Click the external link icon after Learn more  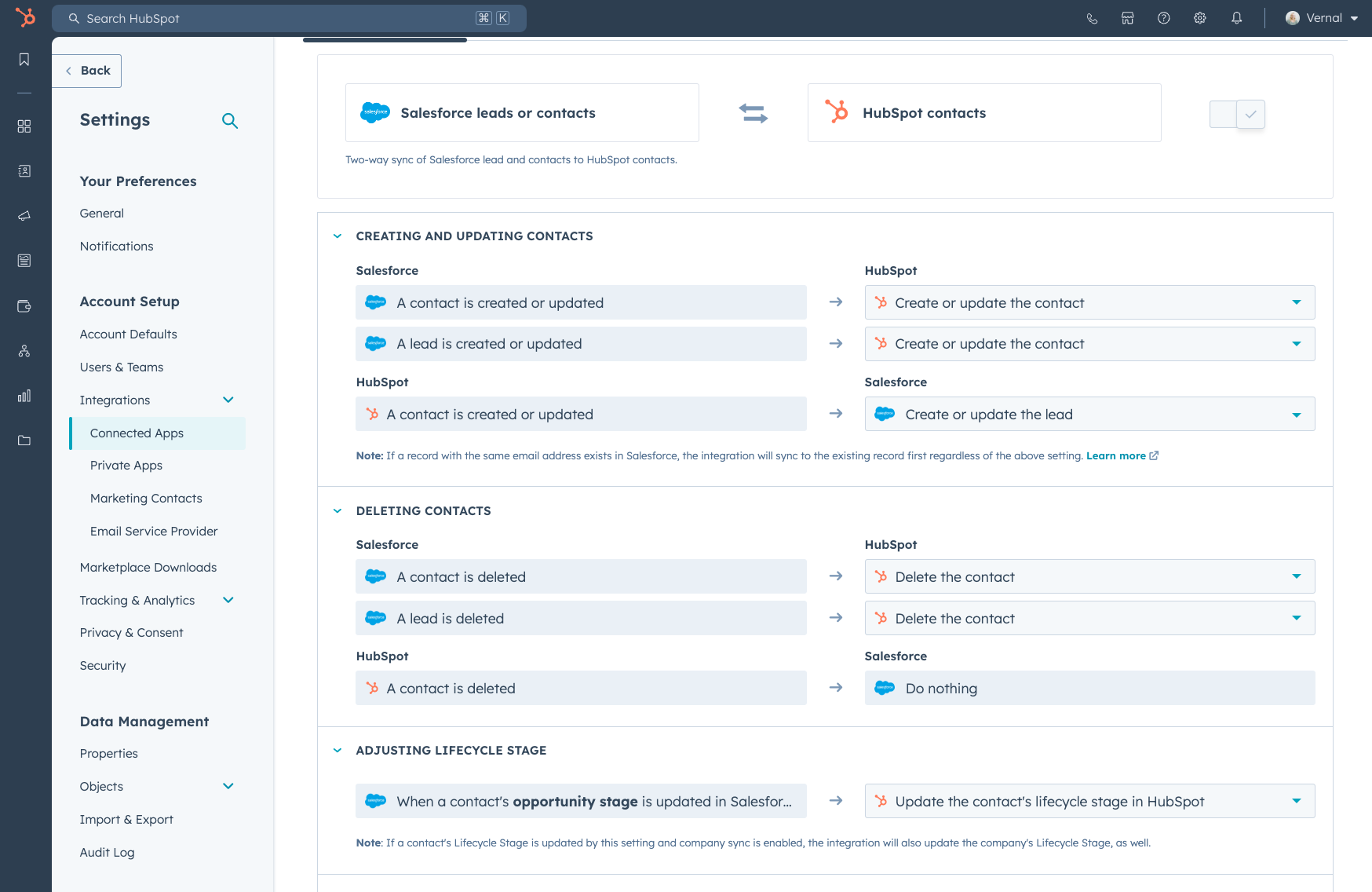tap(1154, 455)
